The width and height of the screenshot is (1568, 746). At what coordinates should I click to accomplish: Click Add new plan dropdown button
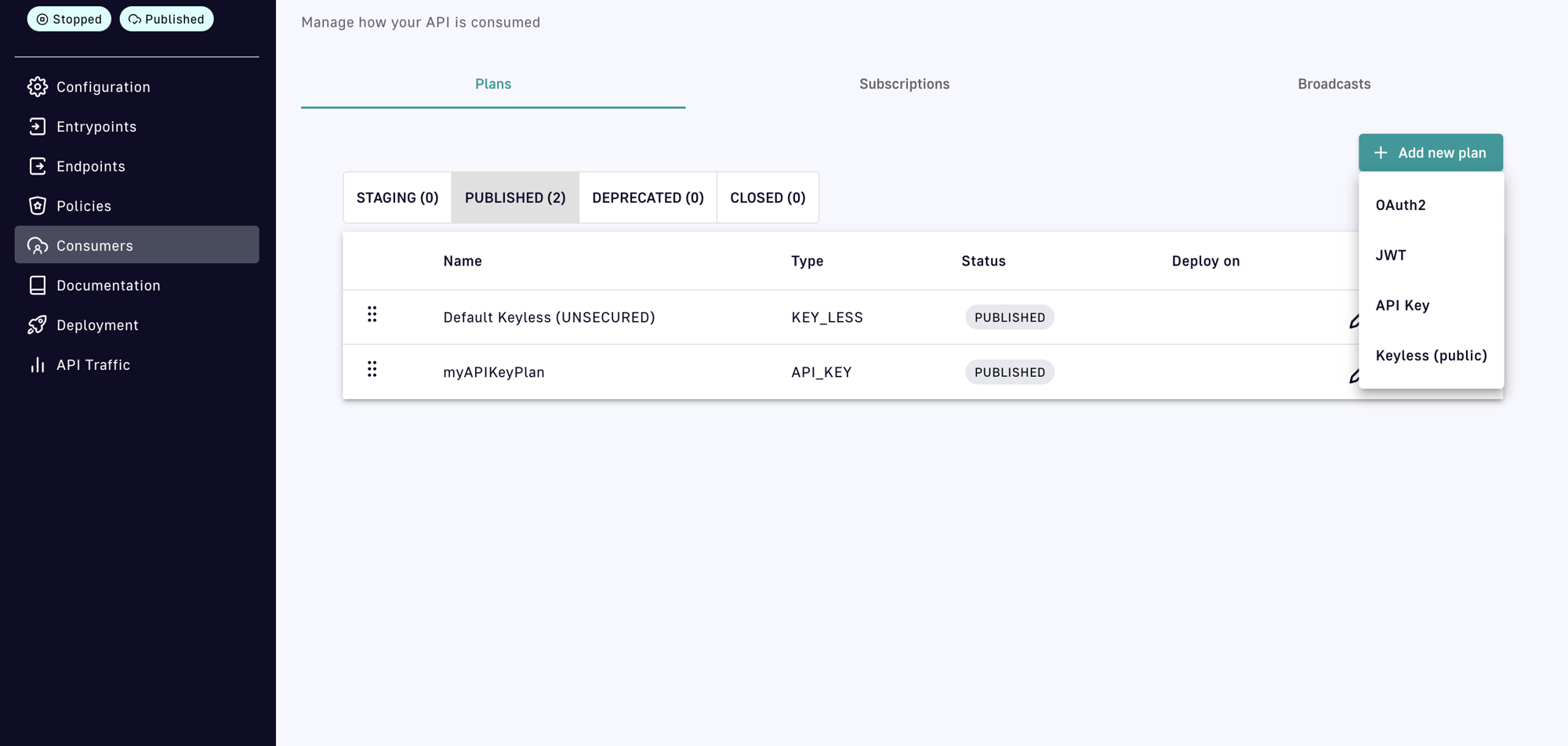(1431, 153)
